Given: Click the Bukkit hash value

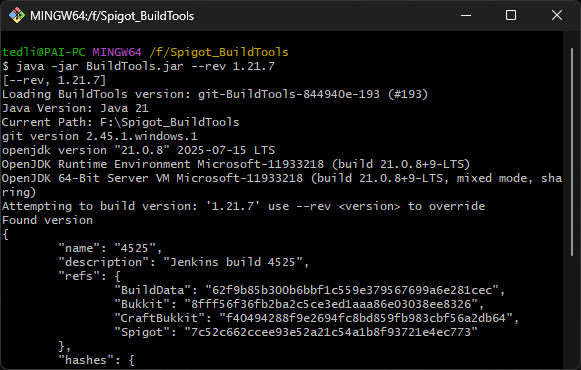Looking at the screenshot, I should point(331,304).
